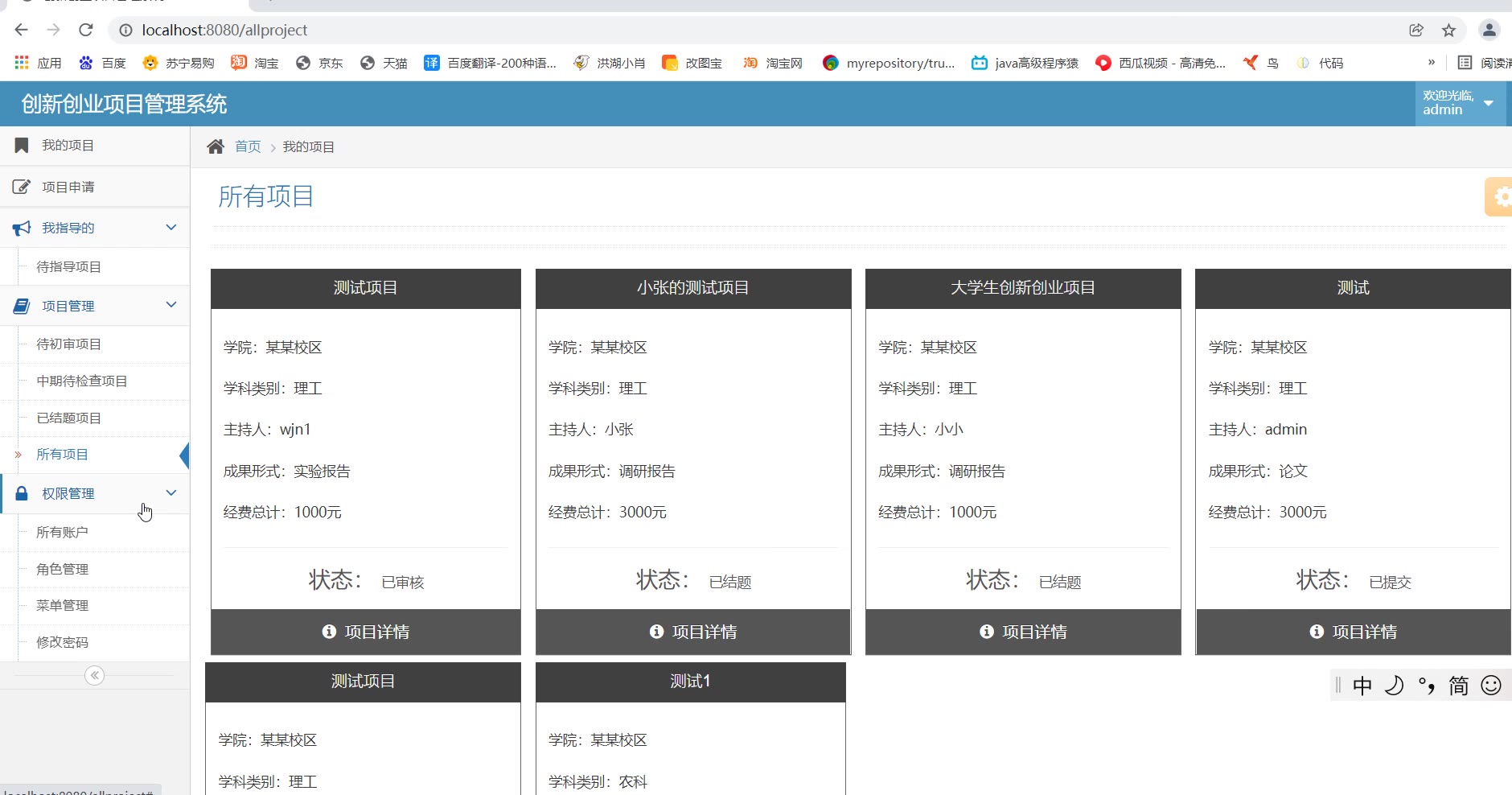1512x795 pixels.
Task: Collapse the 项目管理 menu chevron
Action: click(171, 305)
